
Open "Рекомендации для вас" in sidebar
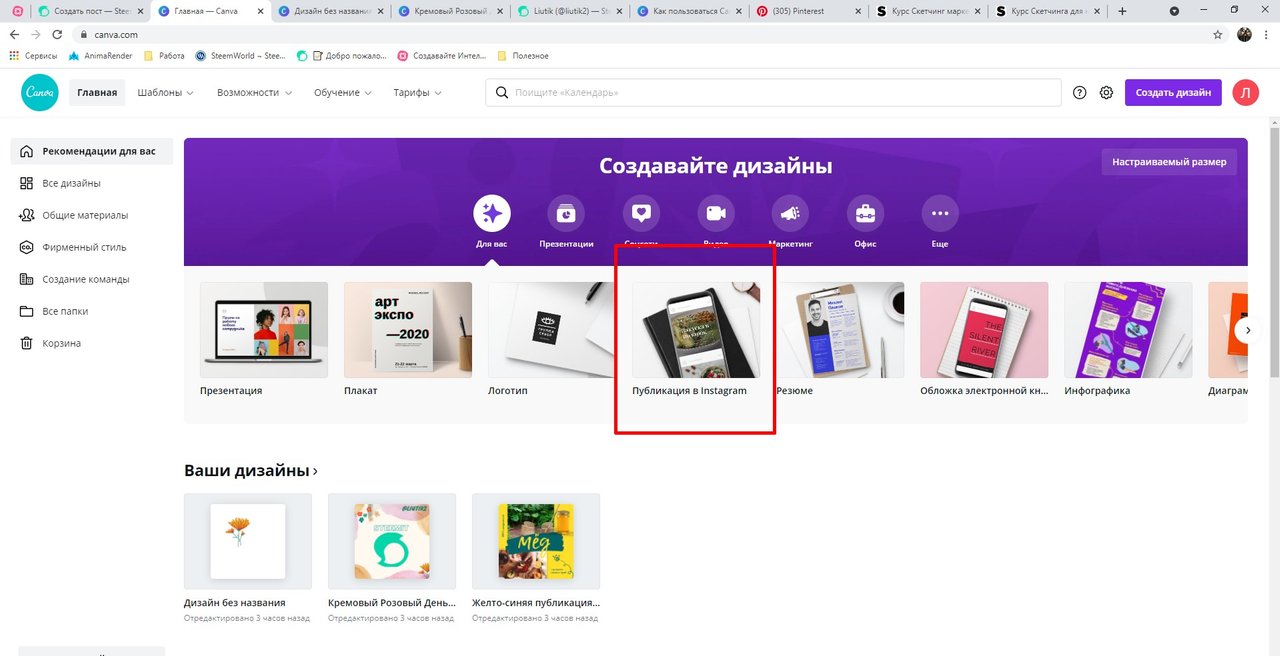[91, 151]
